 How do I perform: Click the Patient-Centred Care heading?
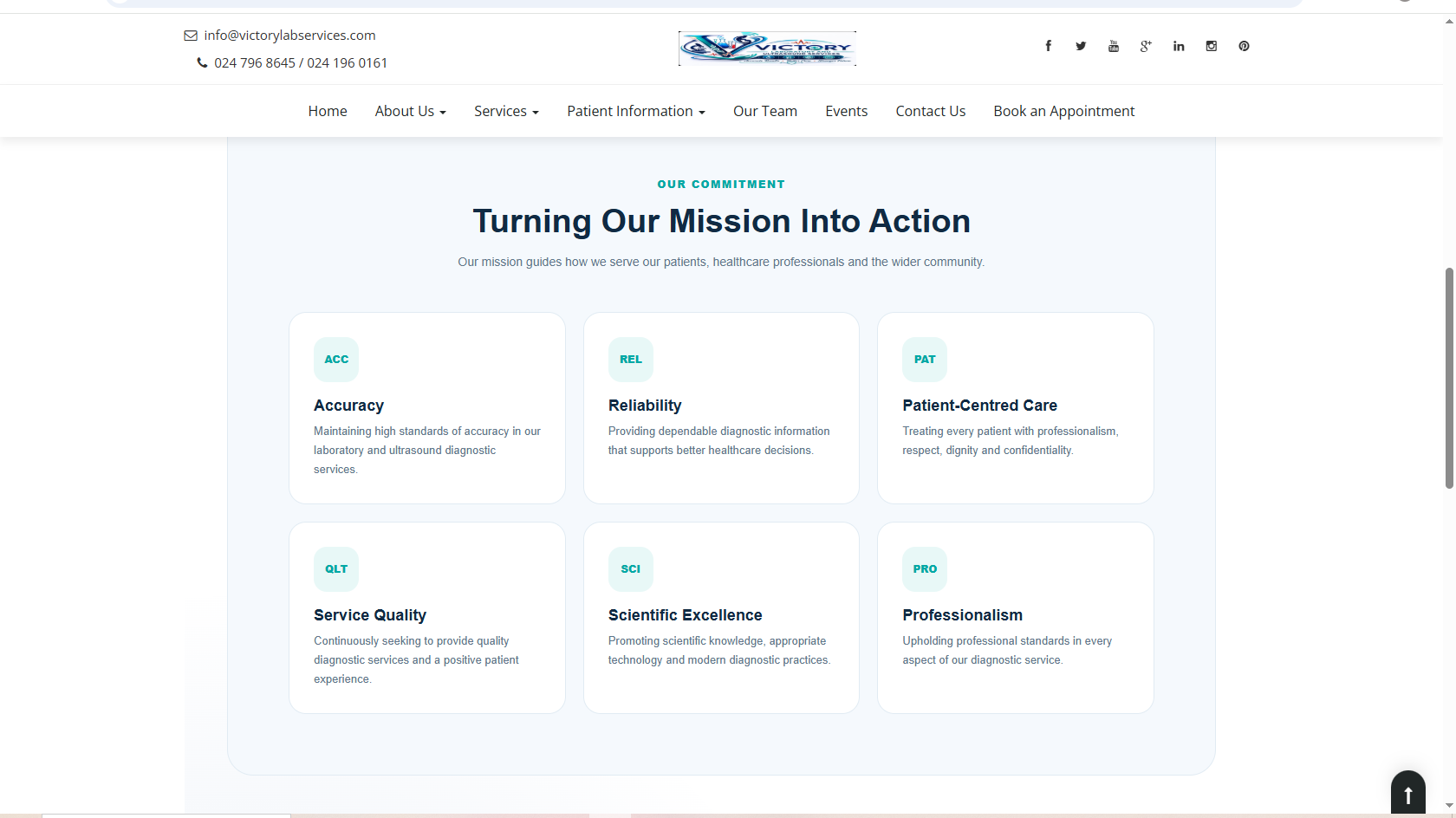point(979,406)
